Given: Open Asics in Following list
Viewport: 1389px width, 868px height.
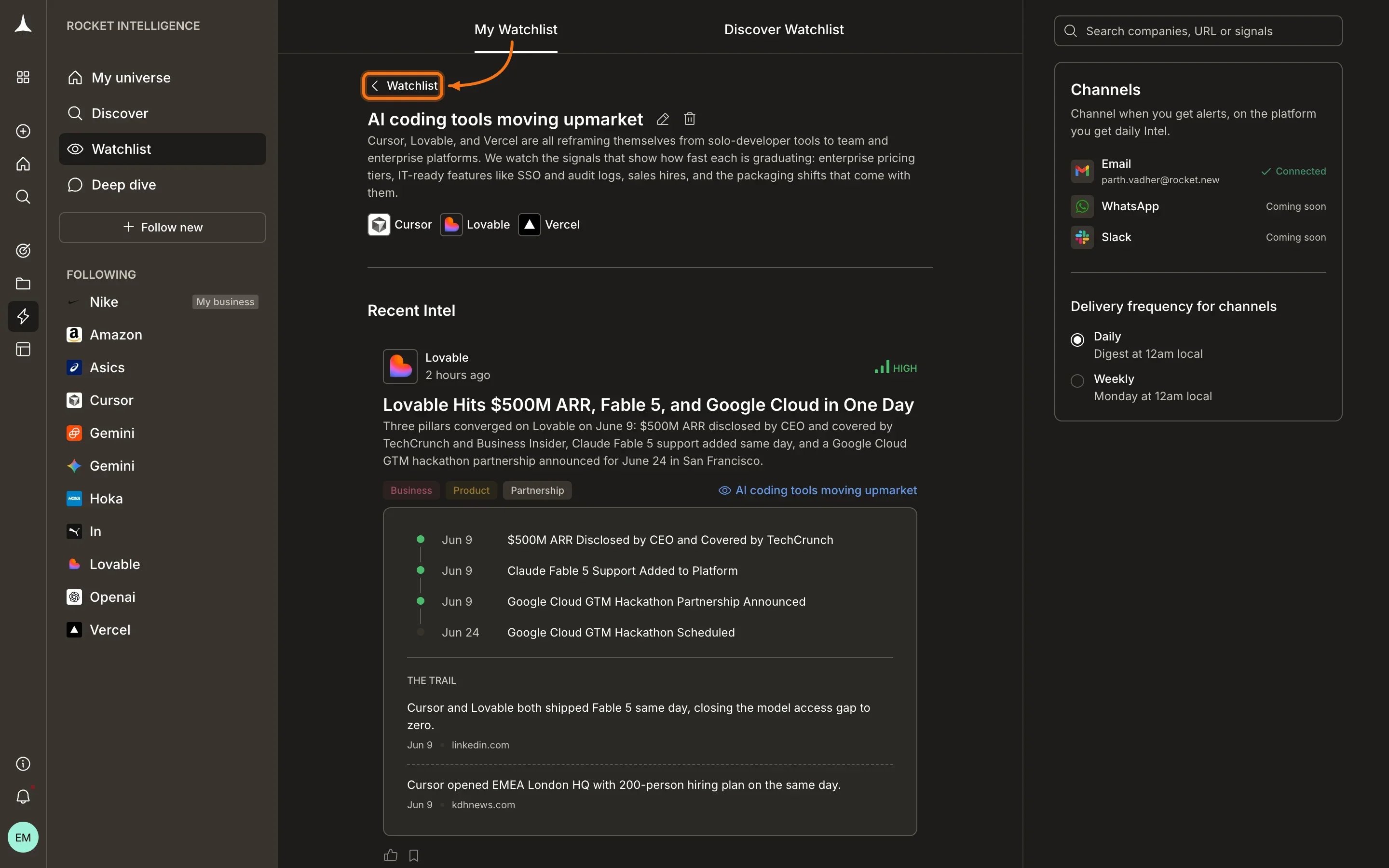Looking at the screenshot, I should tap(163, 367).
